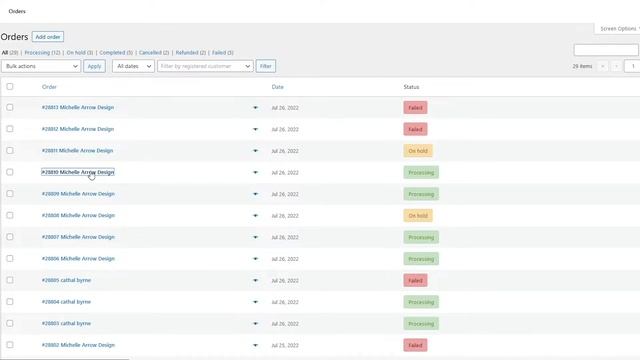Screen dimensions: 640x360
Task: Filter list by On hold status
Action: coord(80,53)
